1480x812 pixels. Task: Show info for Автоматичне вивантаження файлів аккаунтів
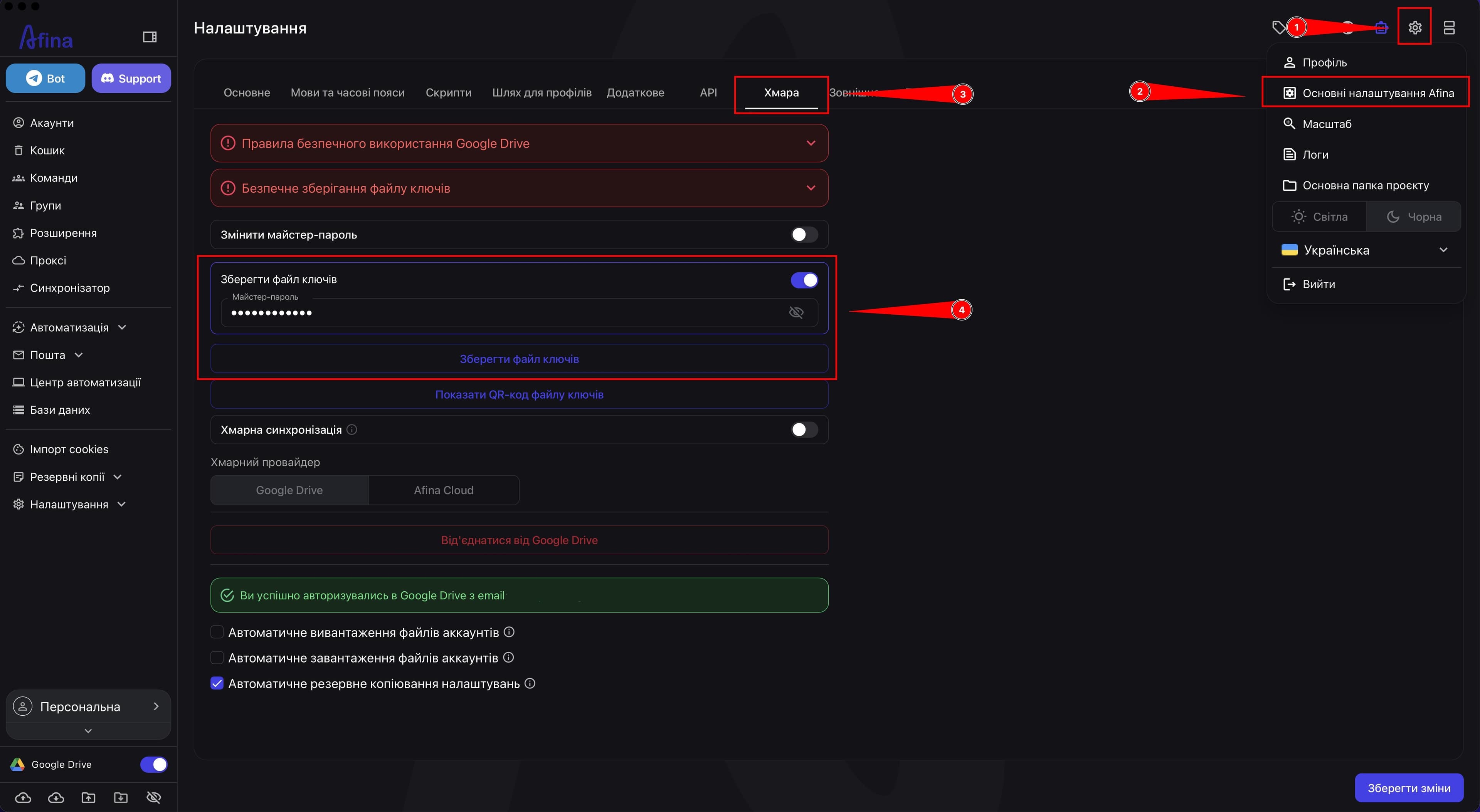509,632
